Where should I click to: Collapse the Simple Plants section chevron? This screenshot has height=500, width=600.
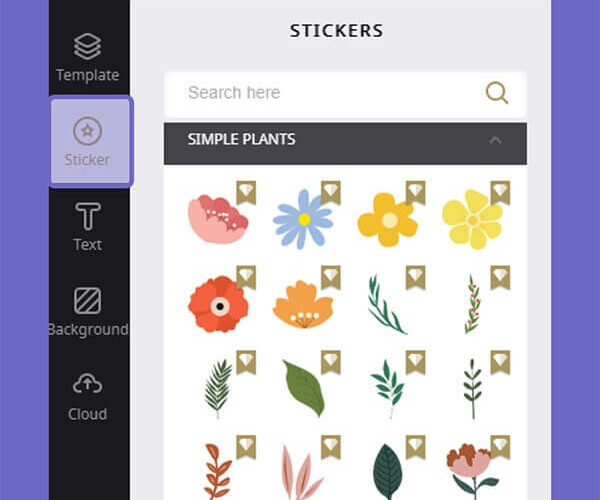point(495,140)
